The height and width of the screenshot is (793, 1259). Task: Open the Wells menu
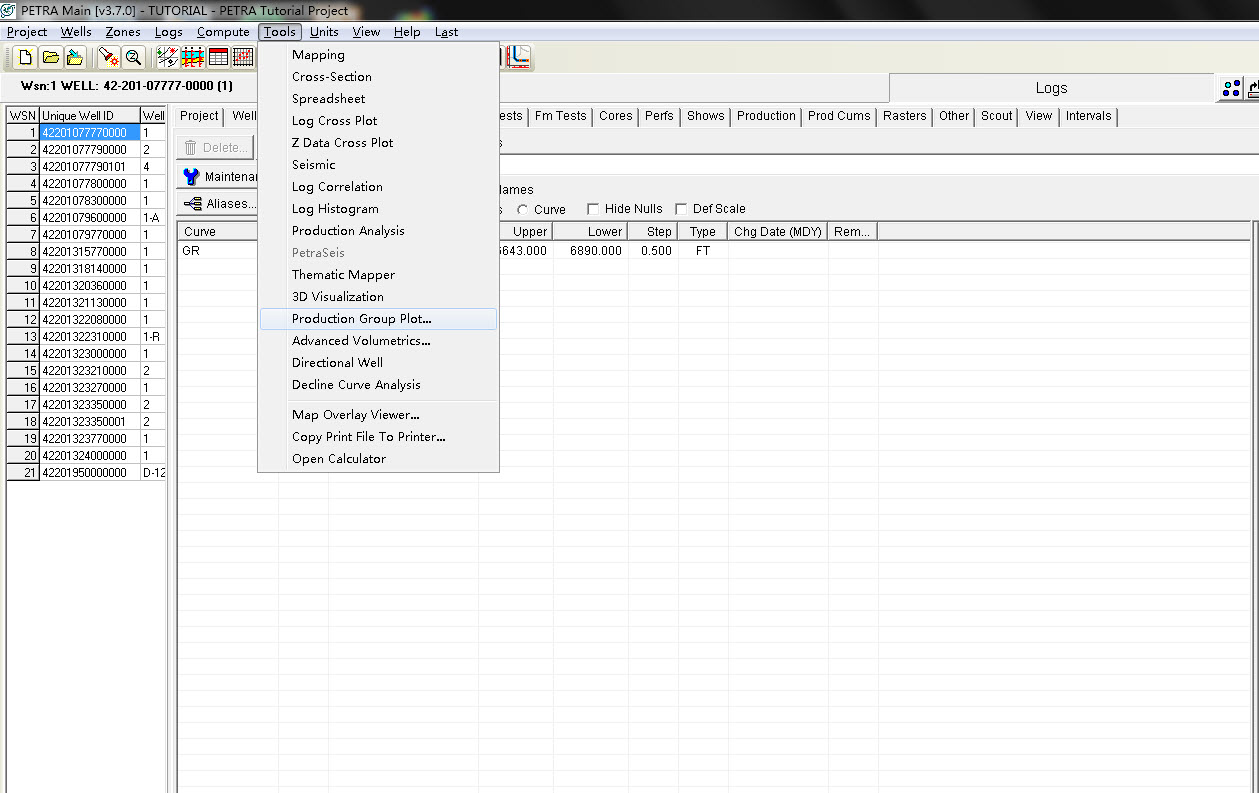76,32
